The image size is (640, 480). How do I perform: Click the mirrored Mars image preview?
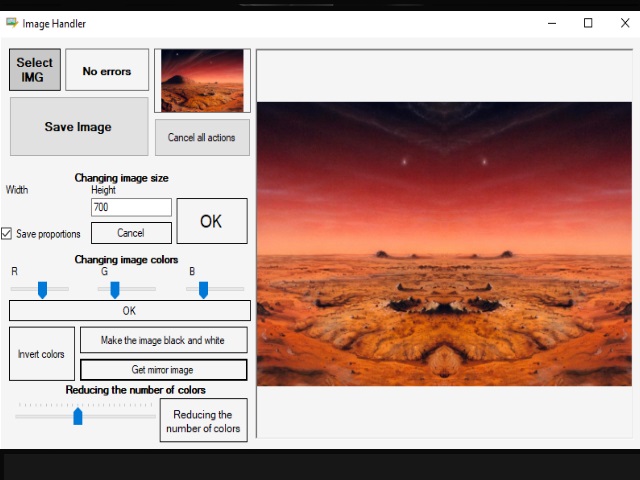coord(444,244)
